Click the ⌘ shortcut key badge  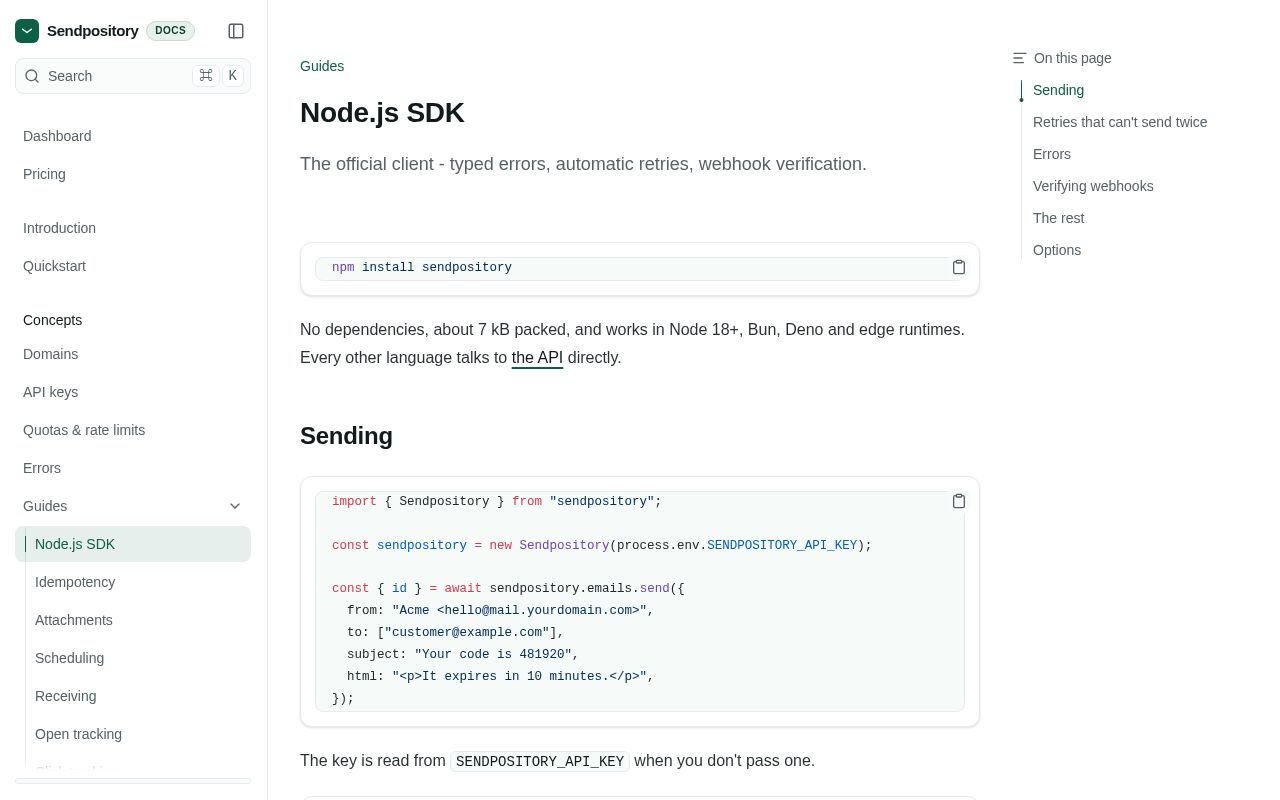[x=206, y=76]
